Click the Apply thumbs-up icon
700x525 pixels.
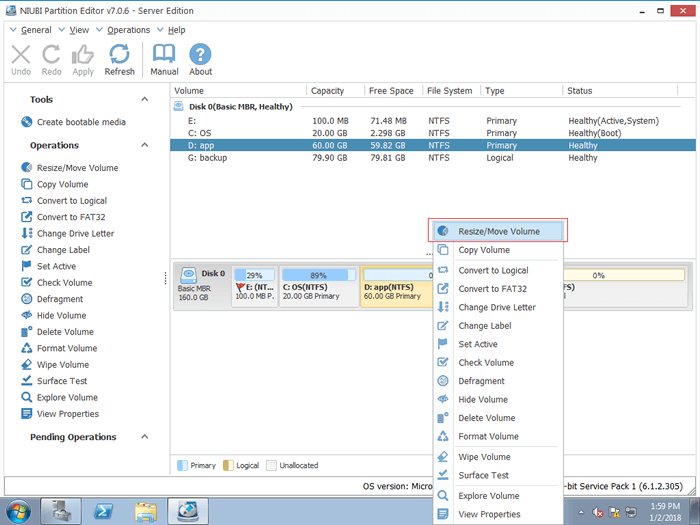[83, 60]
